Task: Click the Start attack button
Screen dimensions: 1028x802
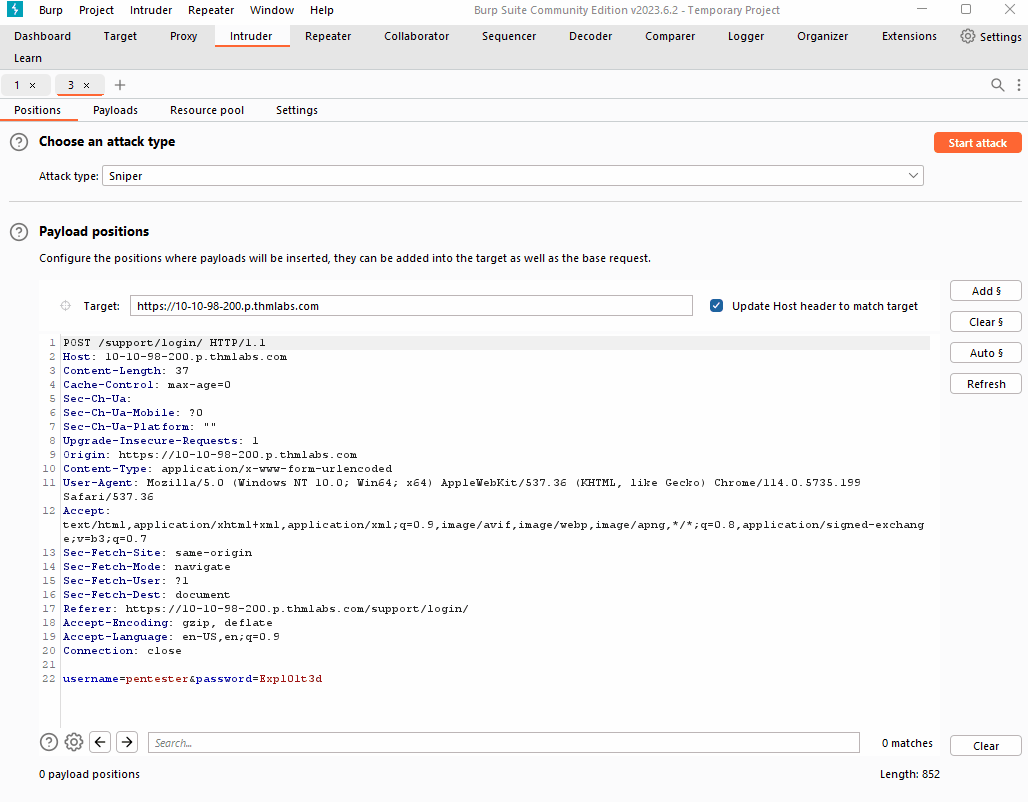Action: (x=977, y=142)
